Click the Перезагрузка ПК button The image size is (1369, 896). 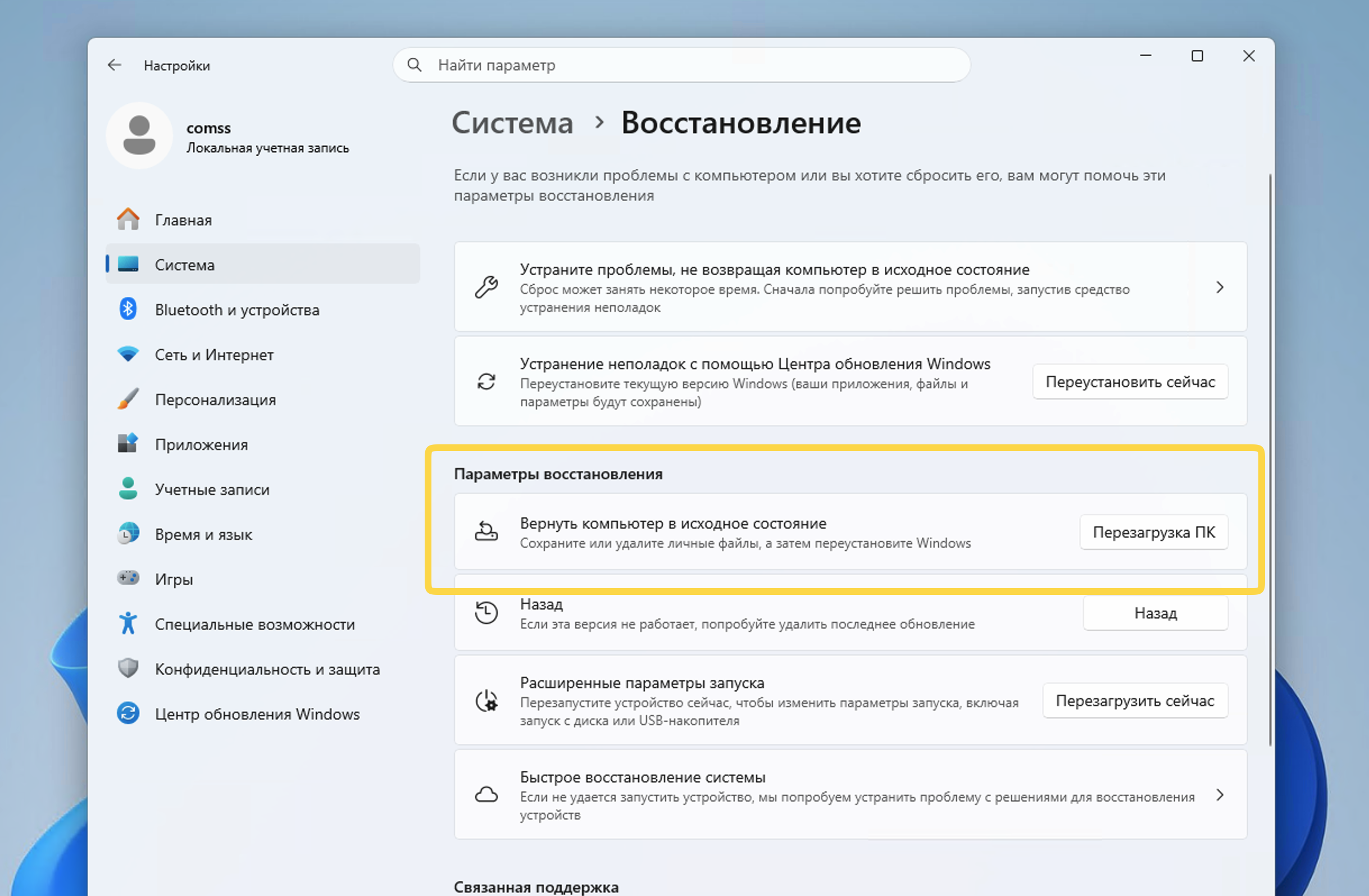[1153, 532]
